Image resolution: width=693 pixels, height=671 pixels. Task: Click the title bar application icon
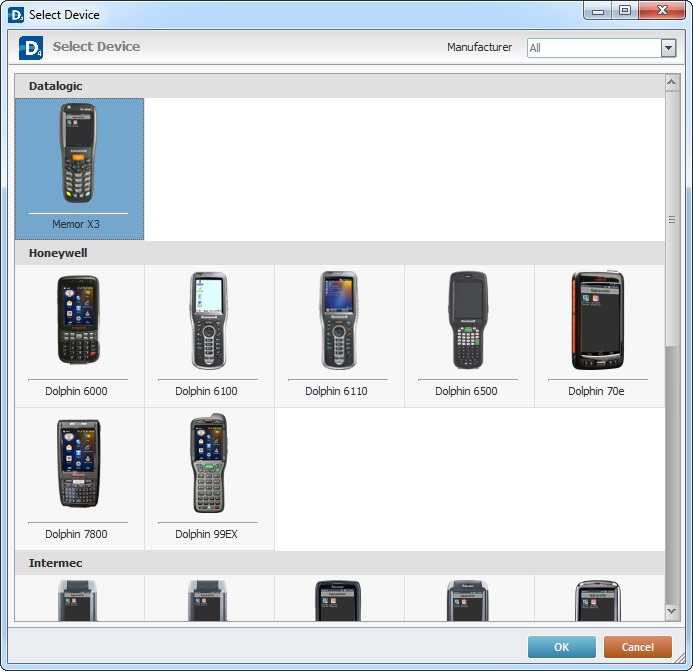coord(16,15)
